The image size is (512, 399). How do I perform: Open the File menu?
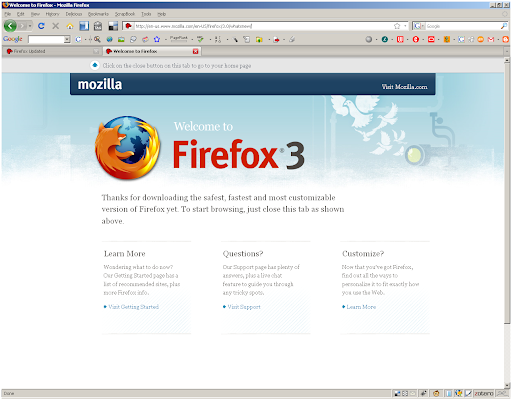7,14
